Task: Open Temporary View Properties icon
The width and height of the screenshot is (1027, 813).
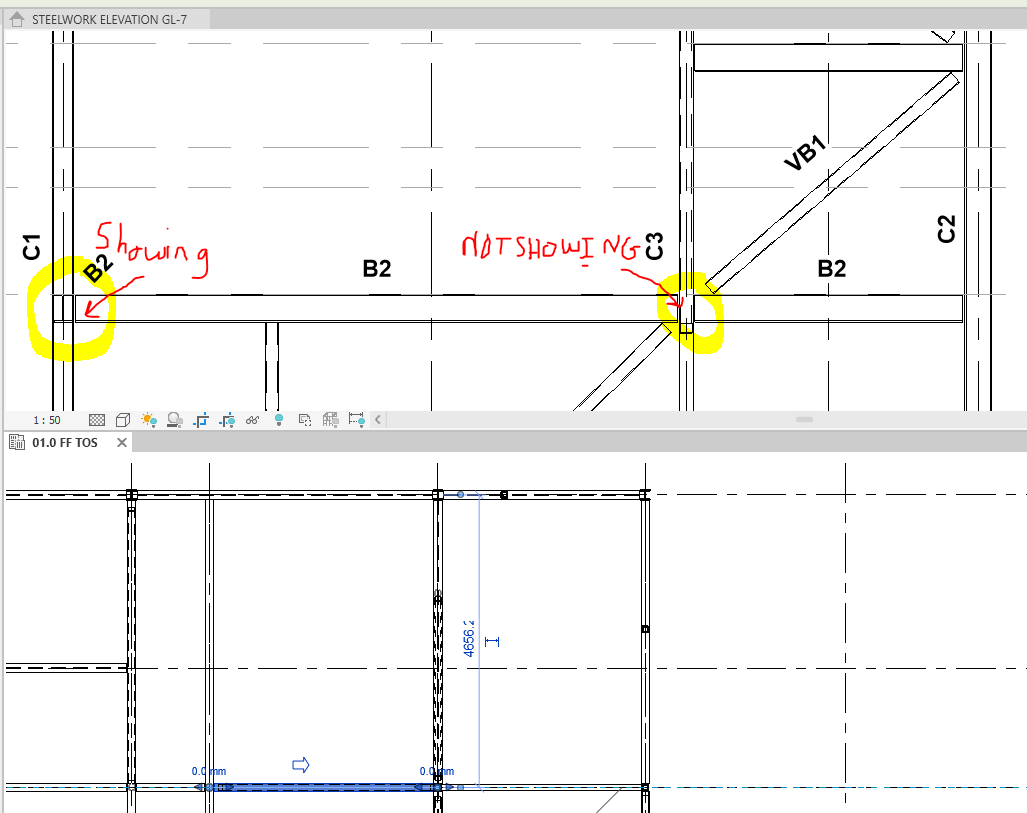Action: coord(307,419)
